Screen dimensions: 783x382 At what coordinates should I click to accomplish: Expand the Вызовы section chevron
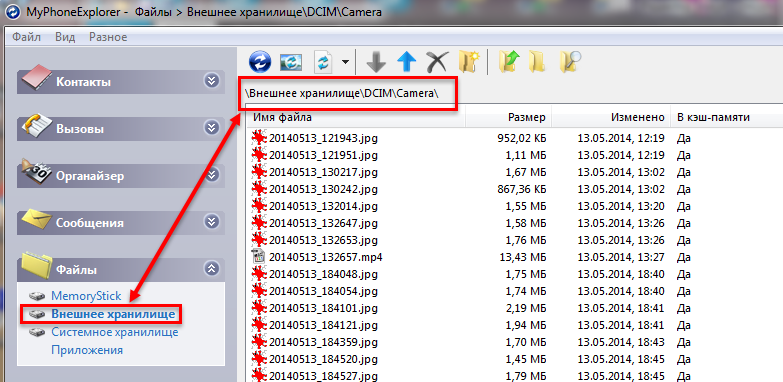212,128
